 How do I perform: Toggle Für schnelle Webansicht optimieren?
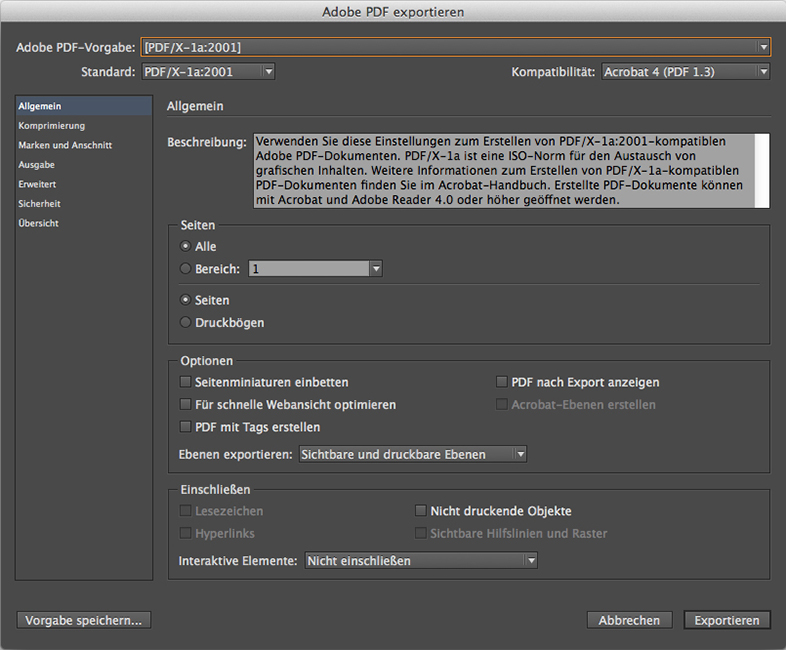pyautogui.click(x=185, y=405)
